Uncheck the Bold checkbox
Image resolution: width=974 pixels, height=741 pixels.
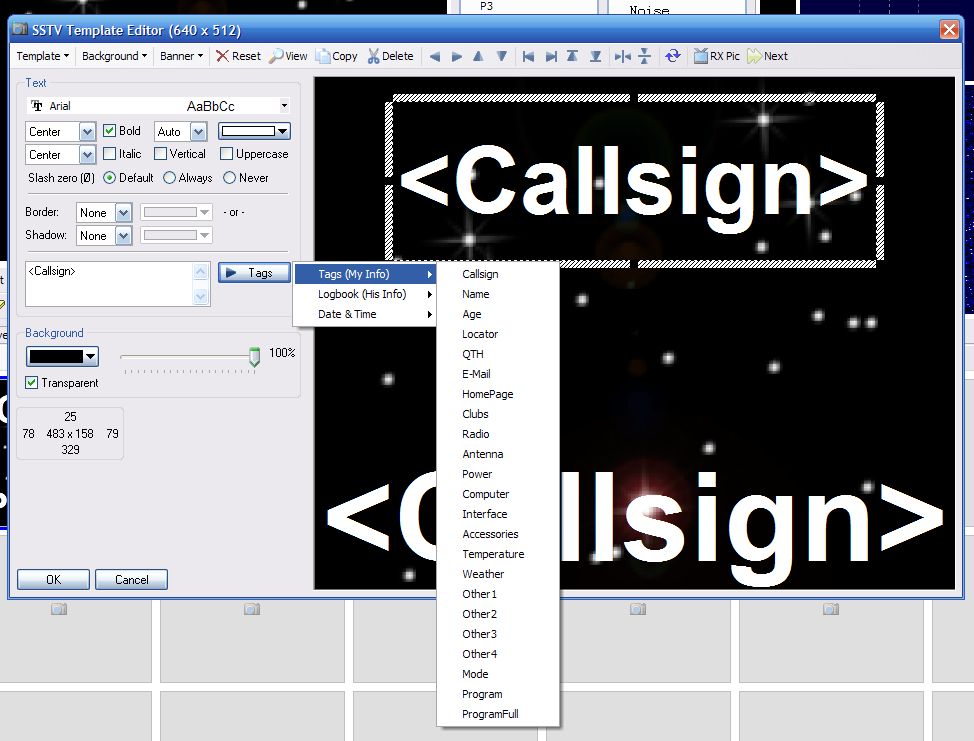coord(110,131)
